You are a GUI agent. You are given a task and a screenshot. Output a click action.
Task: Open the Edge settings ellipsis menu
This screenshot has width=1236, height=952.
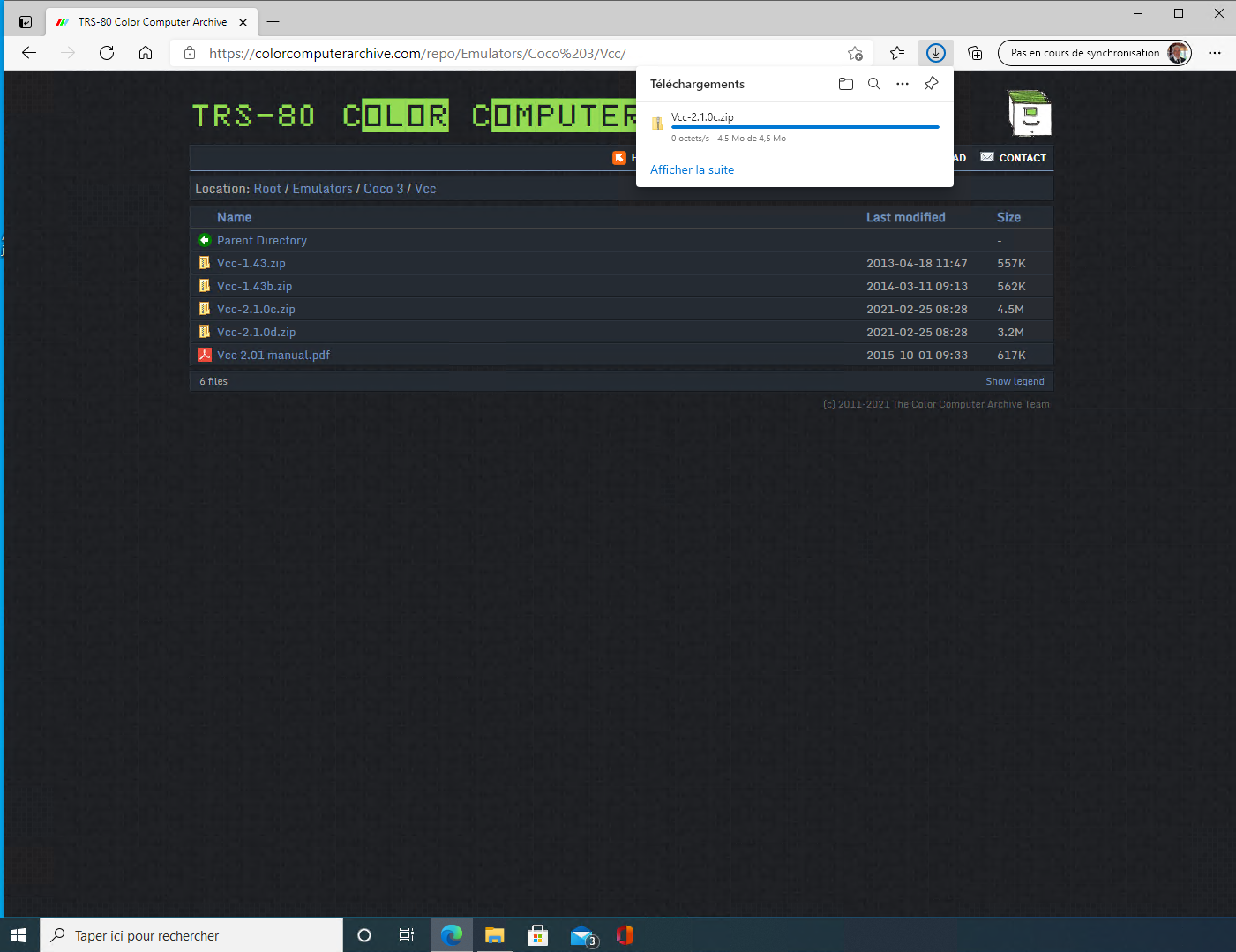1215,53
